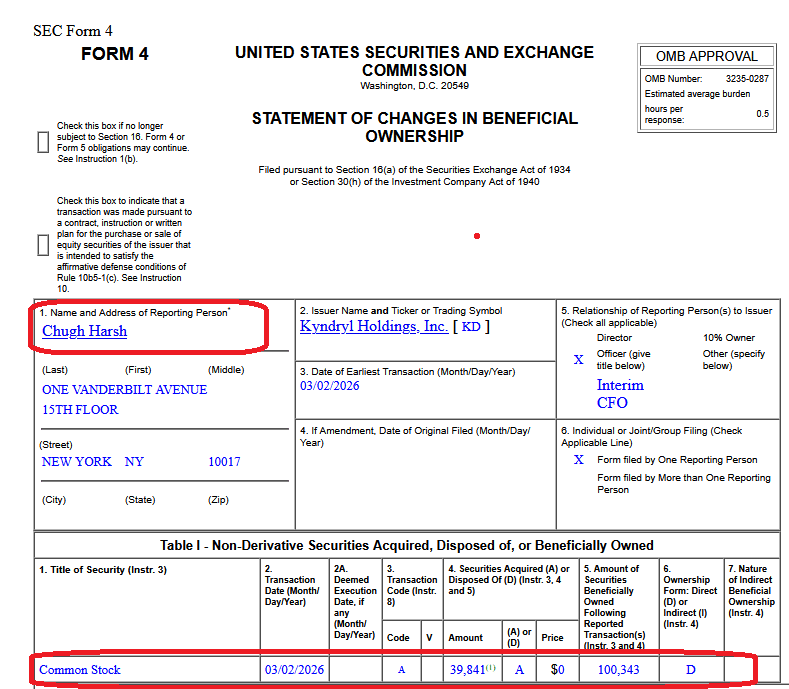Click the NEW YORK city value
This screenshot has height=689, width=789.
pos(76,462)
